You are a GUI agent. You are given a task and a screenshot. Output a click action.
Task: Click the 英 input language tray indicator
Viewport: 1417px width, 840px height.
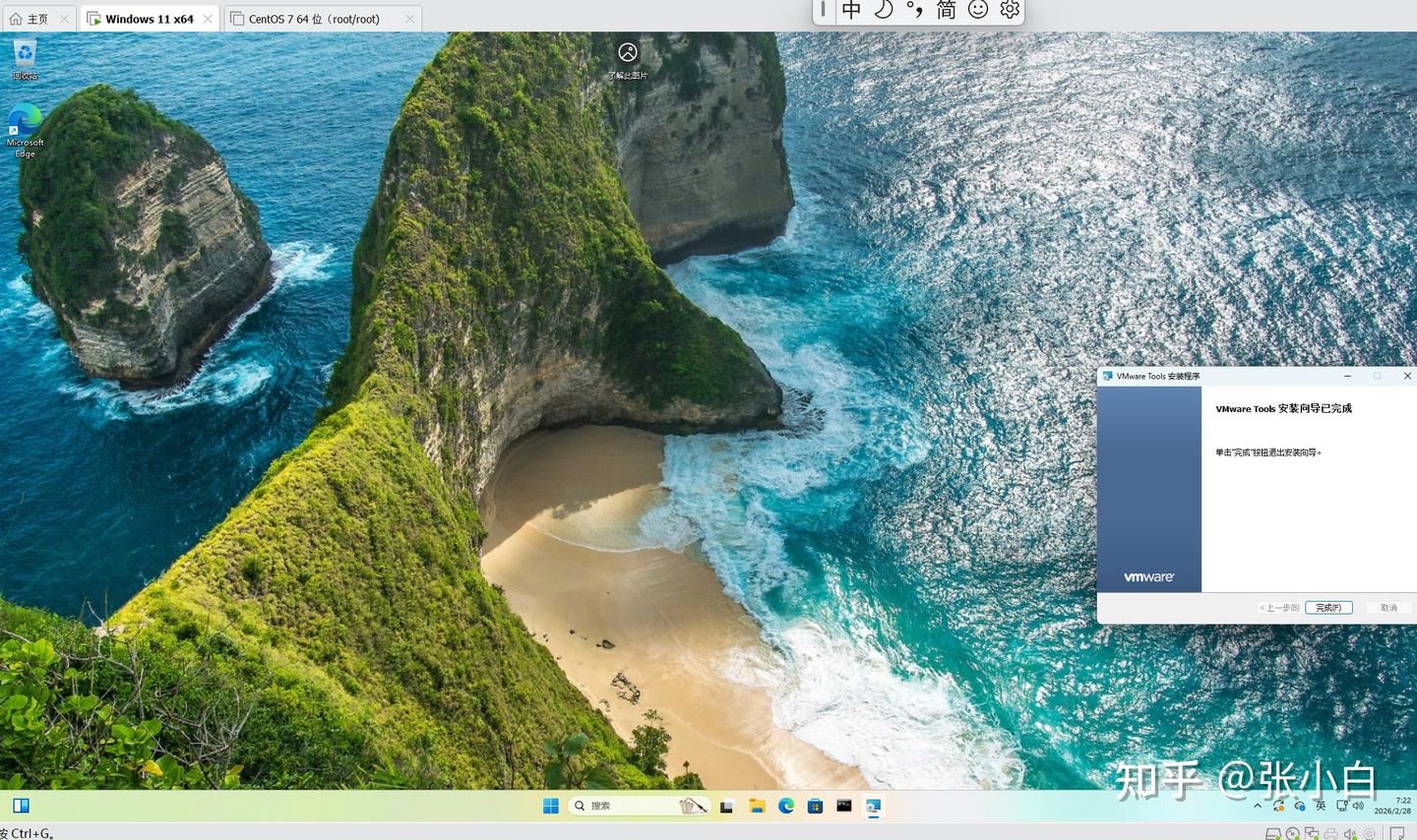[x=1321, y=806]
